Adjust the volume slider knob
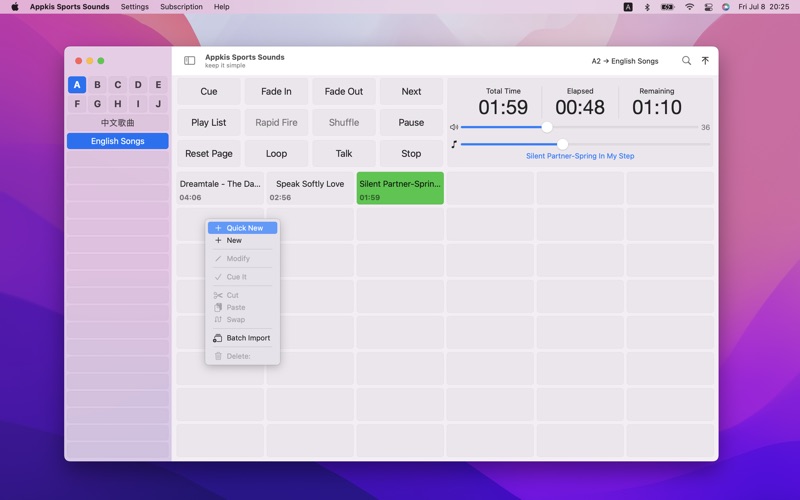Viewport: 800px width, 500px height. (x=546, y=127)
